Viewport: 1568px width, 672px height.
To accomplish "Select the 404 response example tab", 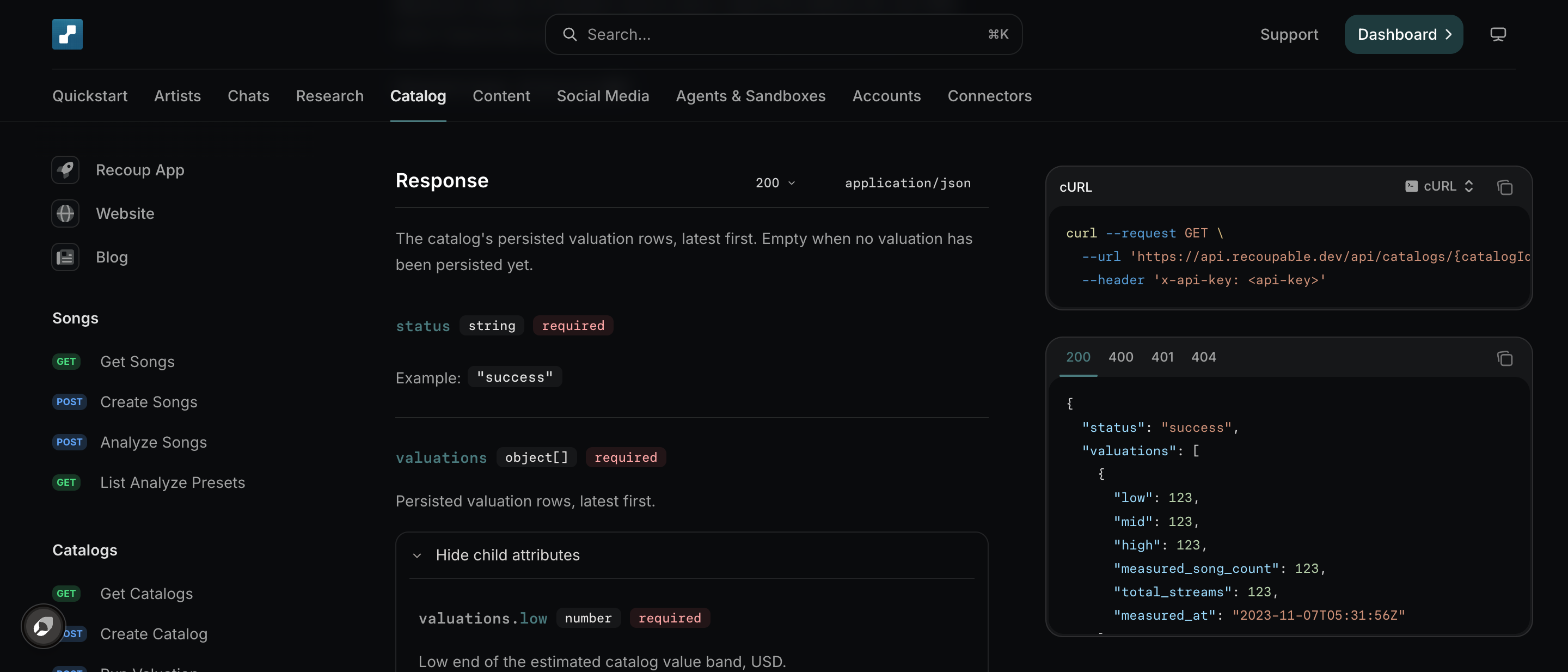I will (x=1203, y=357).
